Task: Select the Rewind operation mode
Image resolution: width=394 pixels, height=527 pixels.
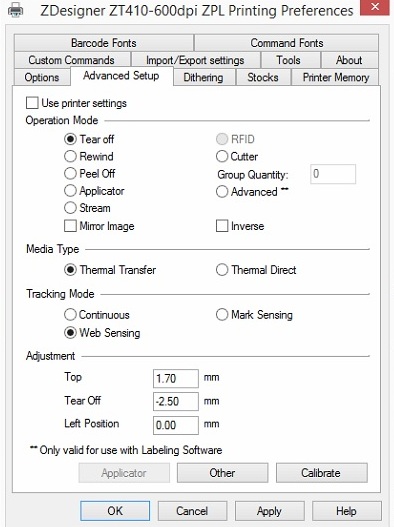Action: [x=70, y=156]
